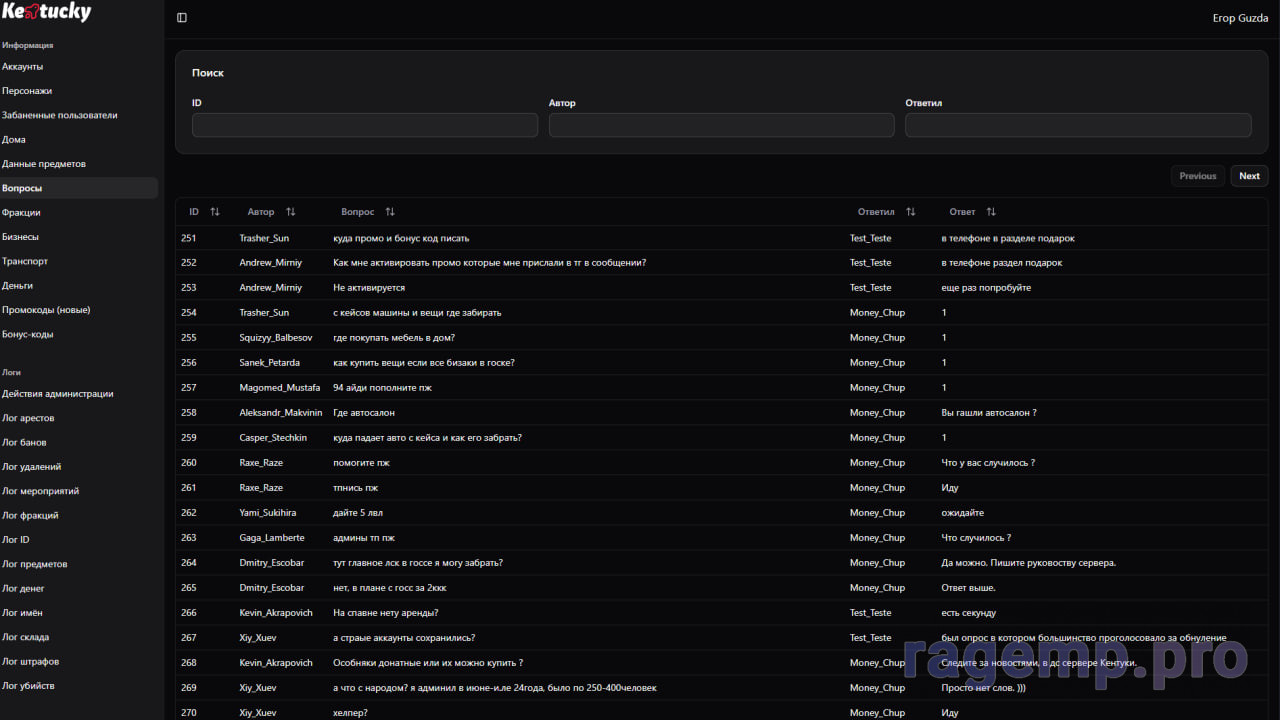Click question 'Не активируется'
The image size is (1280, 720).
tap(369, 288)
